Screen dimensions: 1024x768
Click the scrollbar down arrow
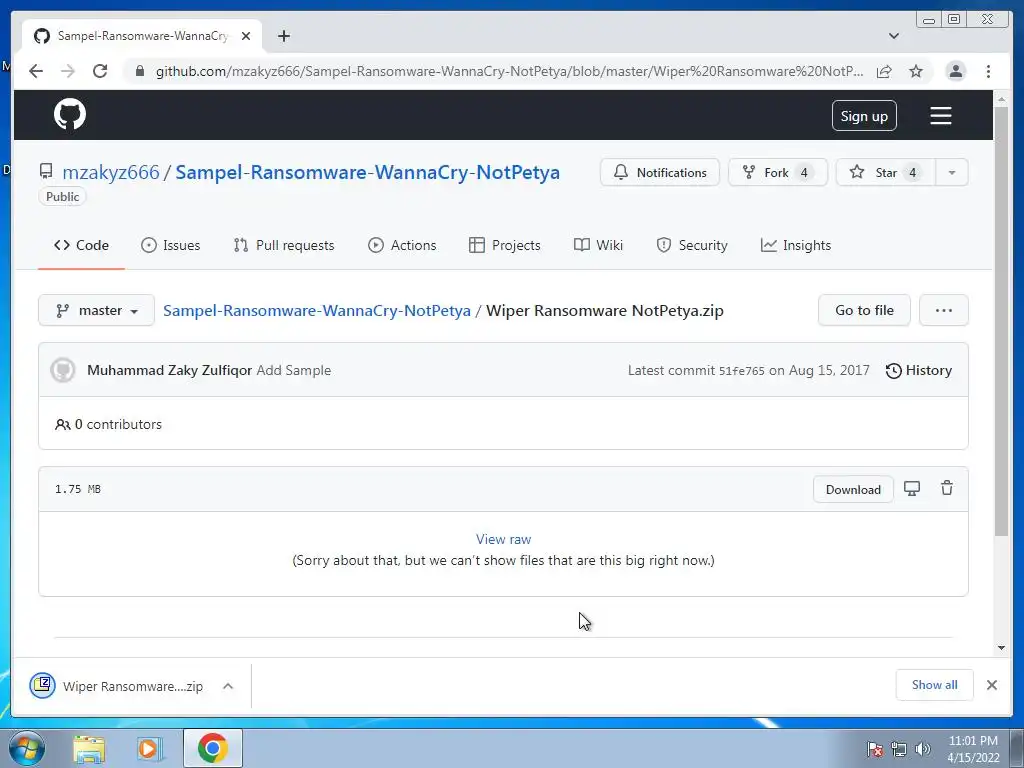pyautogui.click(x=1001, y=648)
